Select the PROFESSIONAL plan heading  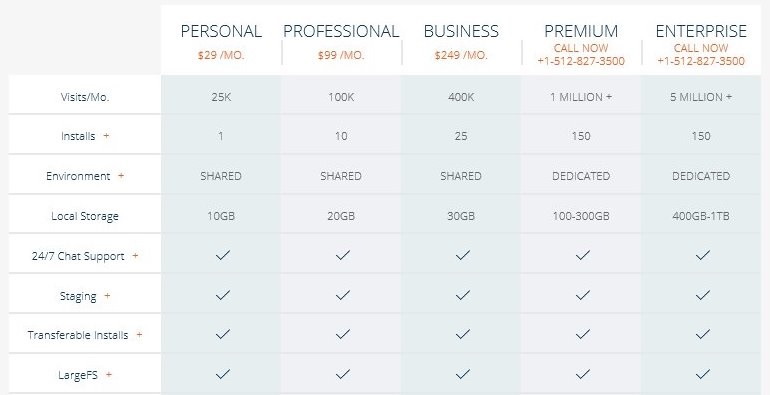coord(341,31)
